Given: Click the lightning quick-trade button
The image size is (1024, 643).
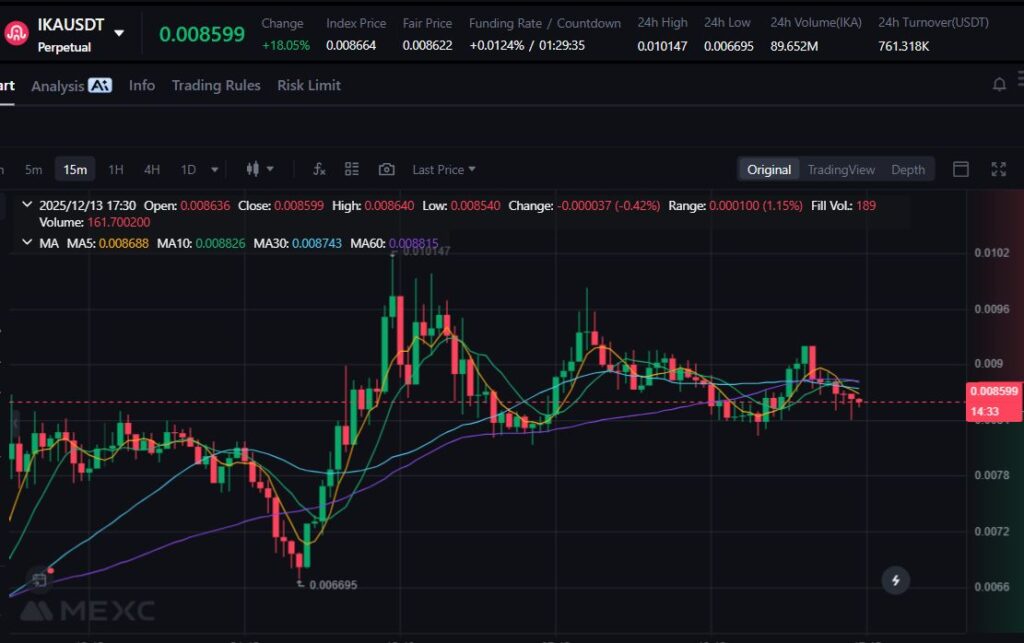Looking at the screenshot, I should pos(895,580).
